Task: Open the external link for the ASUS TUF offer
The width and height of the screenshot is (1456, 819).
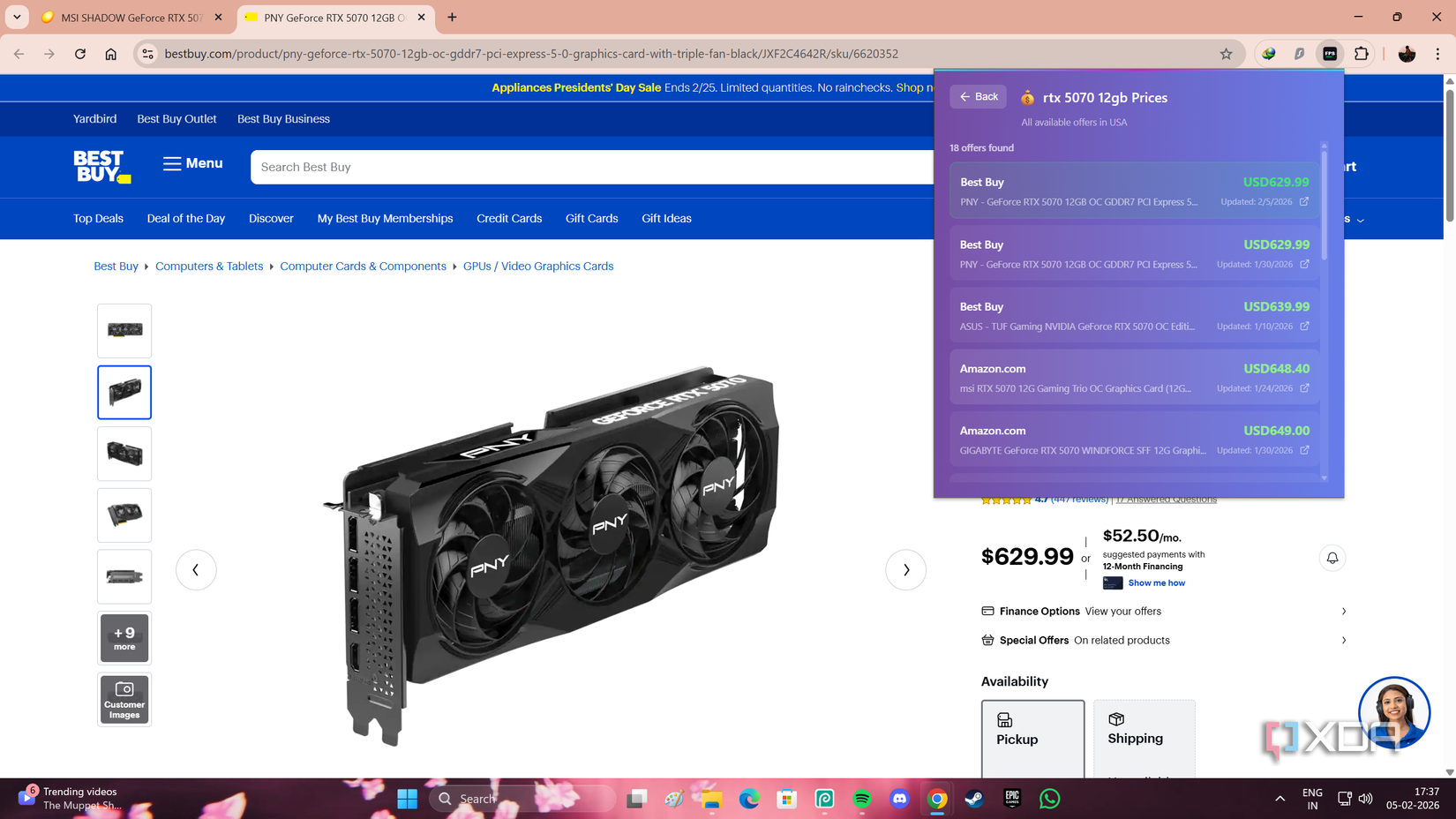Action: [x=1303, y=326]
